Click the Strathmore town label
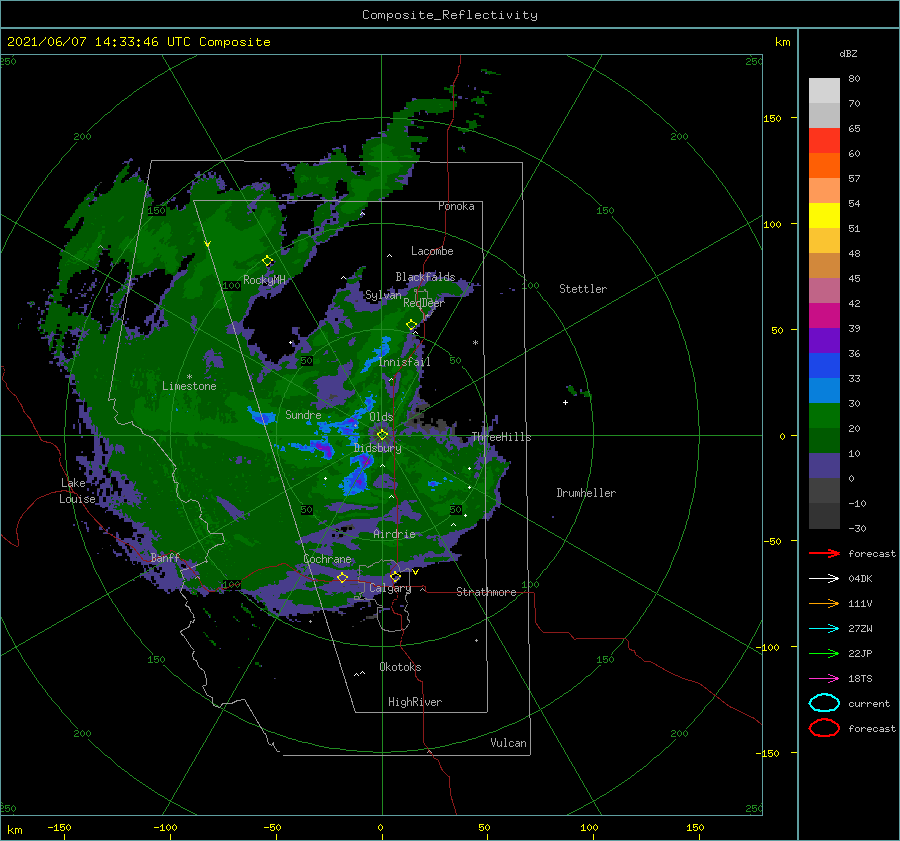 point(486,592)
